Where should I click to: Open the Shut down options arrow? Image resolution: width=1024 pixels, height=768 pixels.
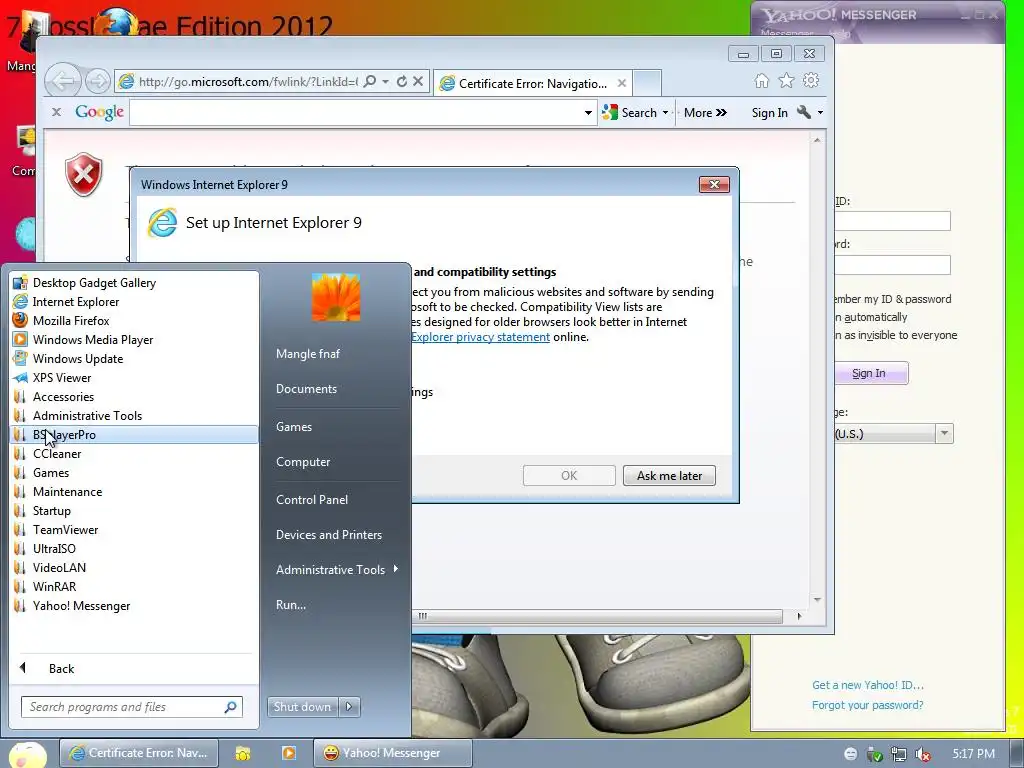tap(349, 707)
